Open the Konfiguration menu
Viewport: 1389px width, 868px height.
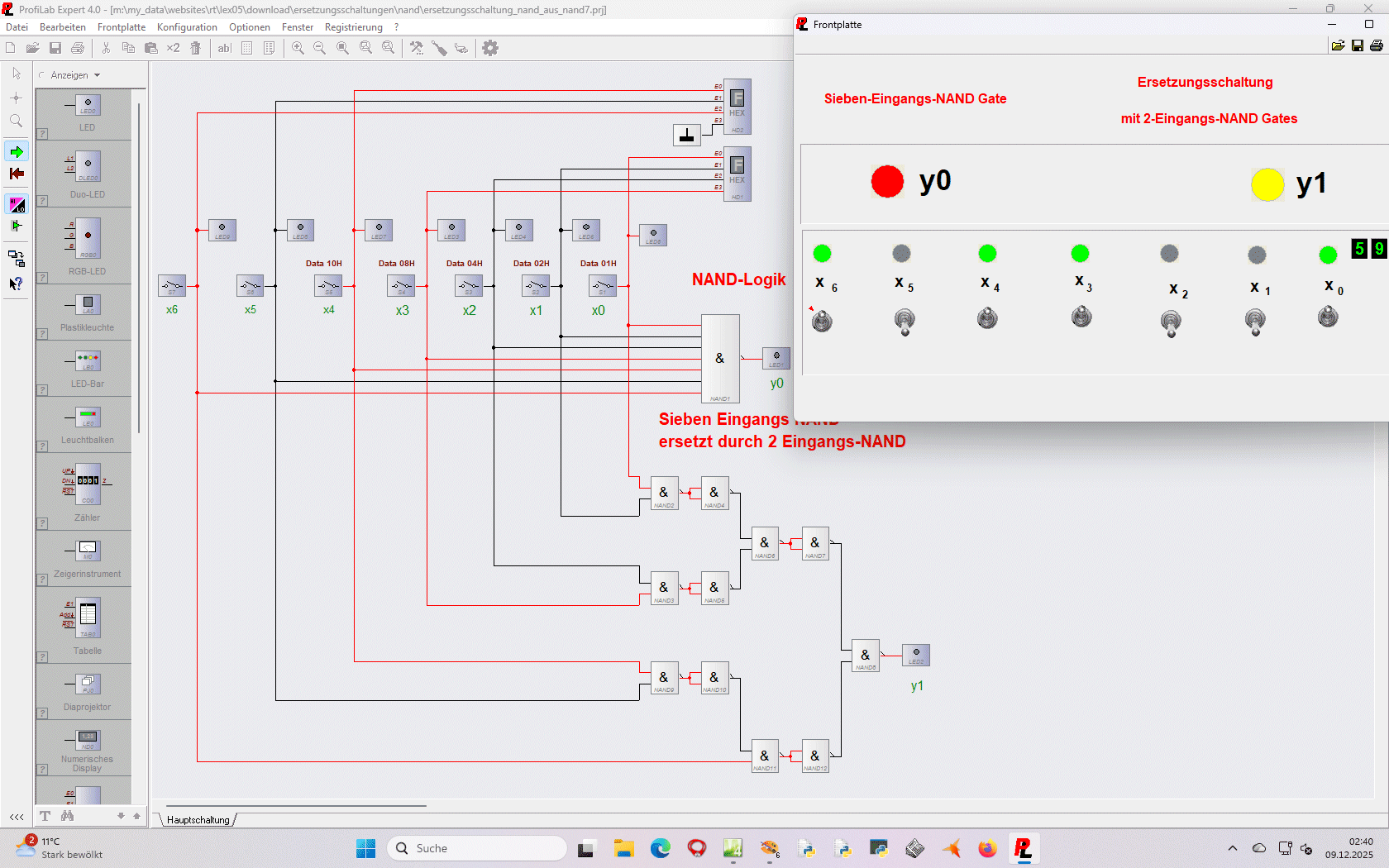(187, 27)
